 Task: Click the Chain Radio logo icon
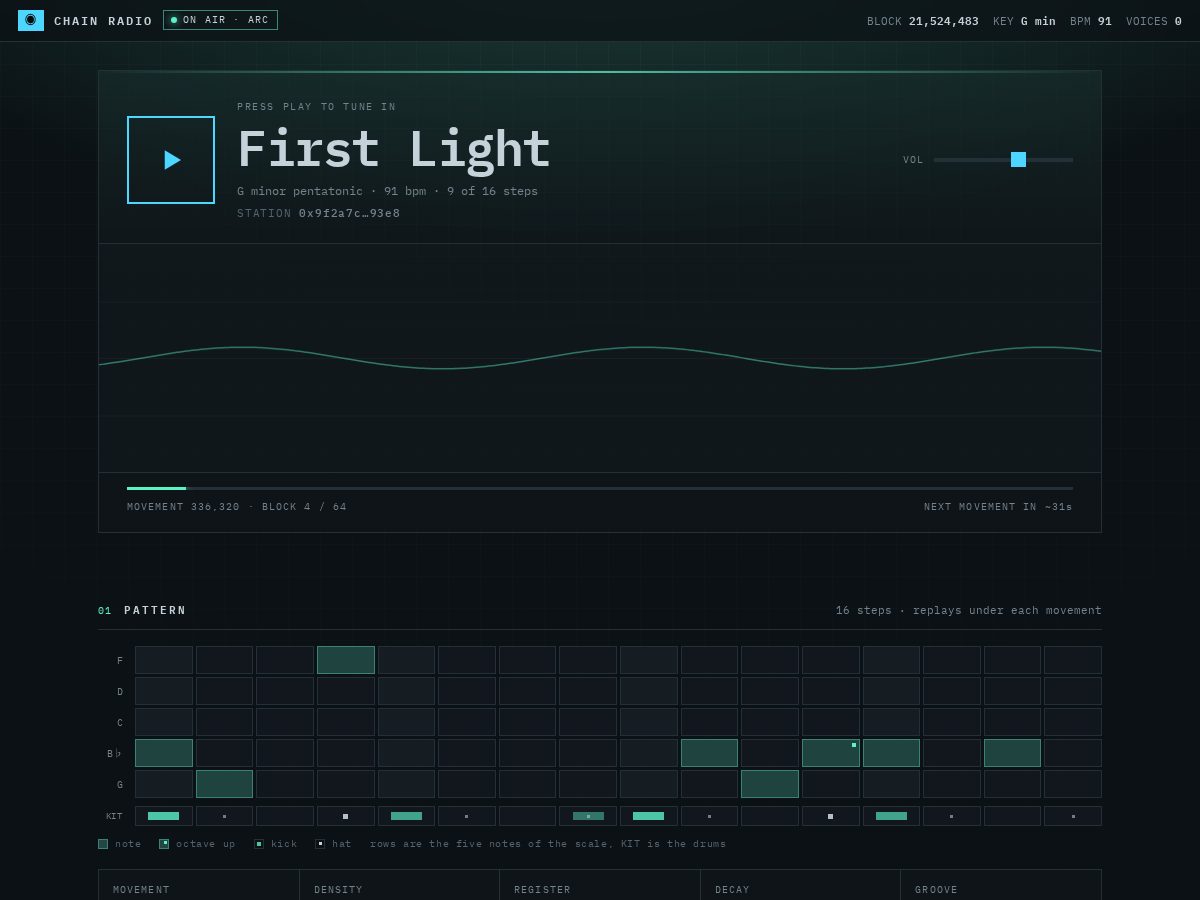(x=31, y=20)
